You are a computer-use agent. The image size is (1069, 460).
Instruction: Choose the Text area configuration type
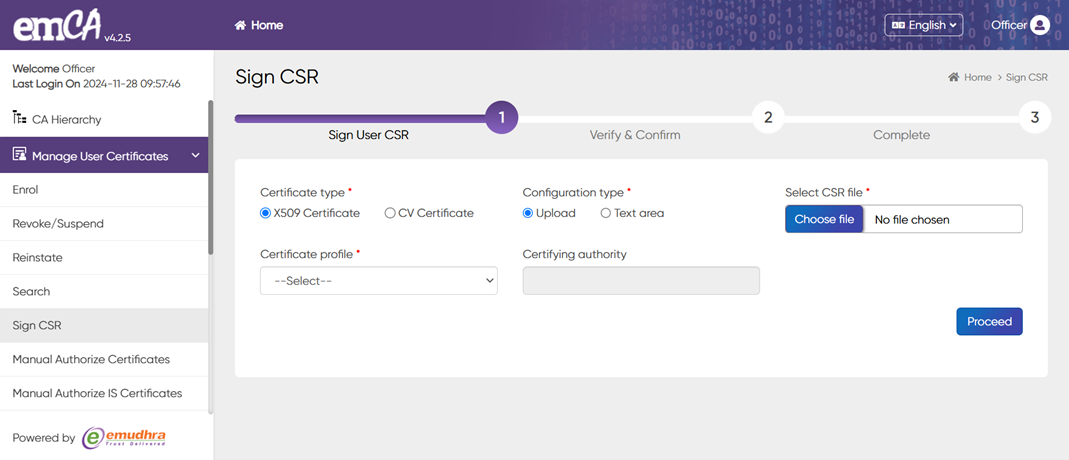(x=605, y=213)
